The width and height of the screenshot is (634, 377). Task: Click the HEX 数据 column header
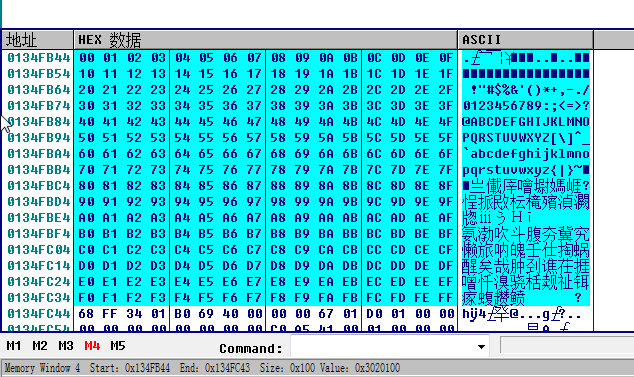pyautogui.click(x=266, y=40)
